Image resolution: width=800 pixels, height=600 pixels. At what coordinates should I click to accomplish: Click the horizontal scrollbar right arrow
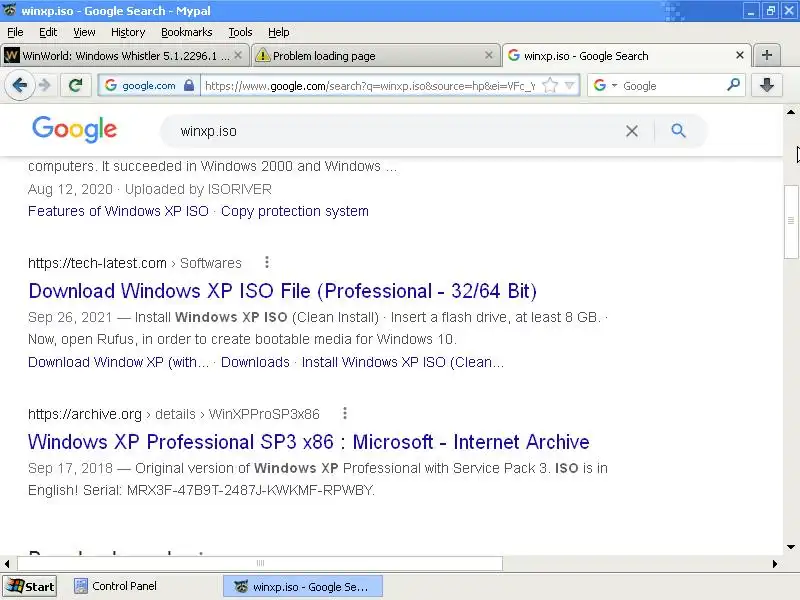[775, 564]
